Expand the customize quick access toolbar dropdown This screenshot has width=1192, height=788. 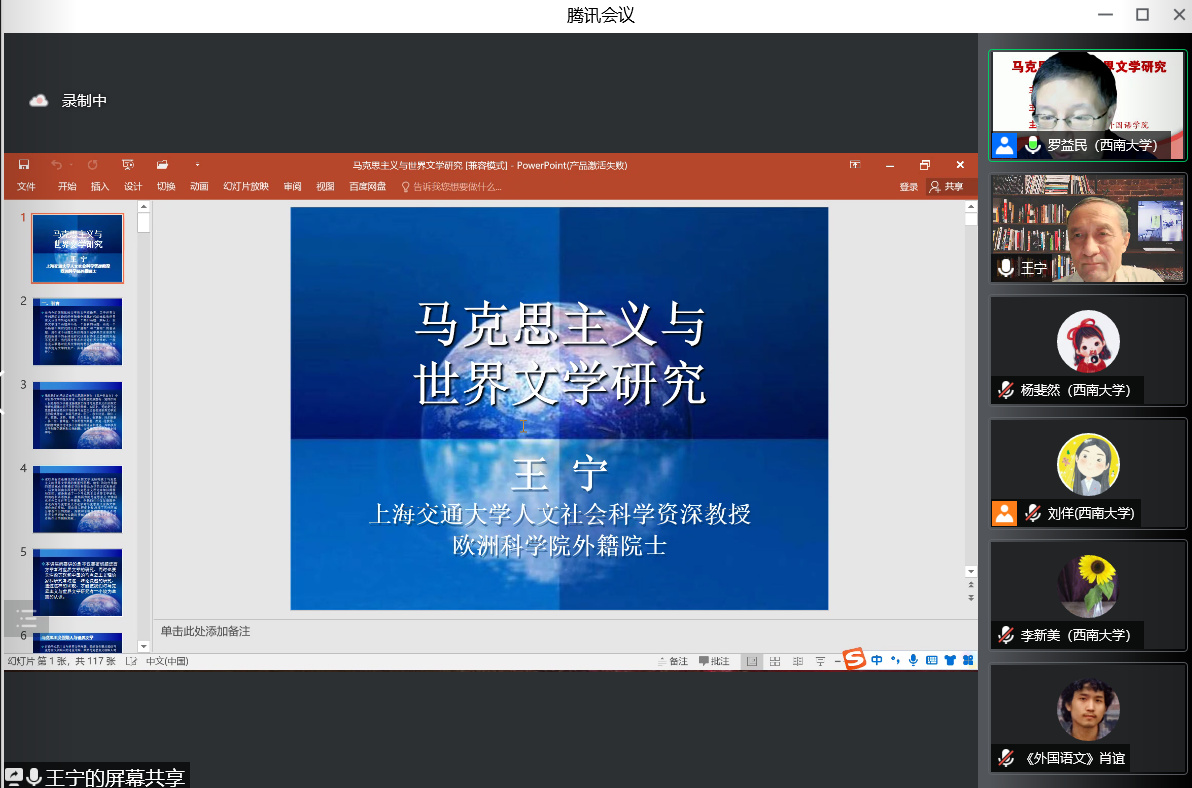point(197,165)
